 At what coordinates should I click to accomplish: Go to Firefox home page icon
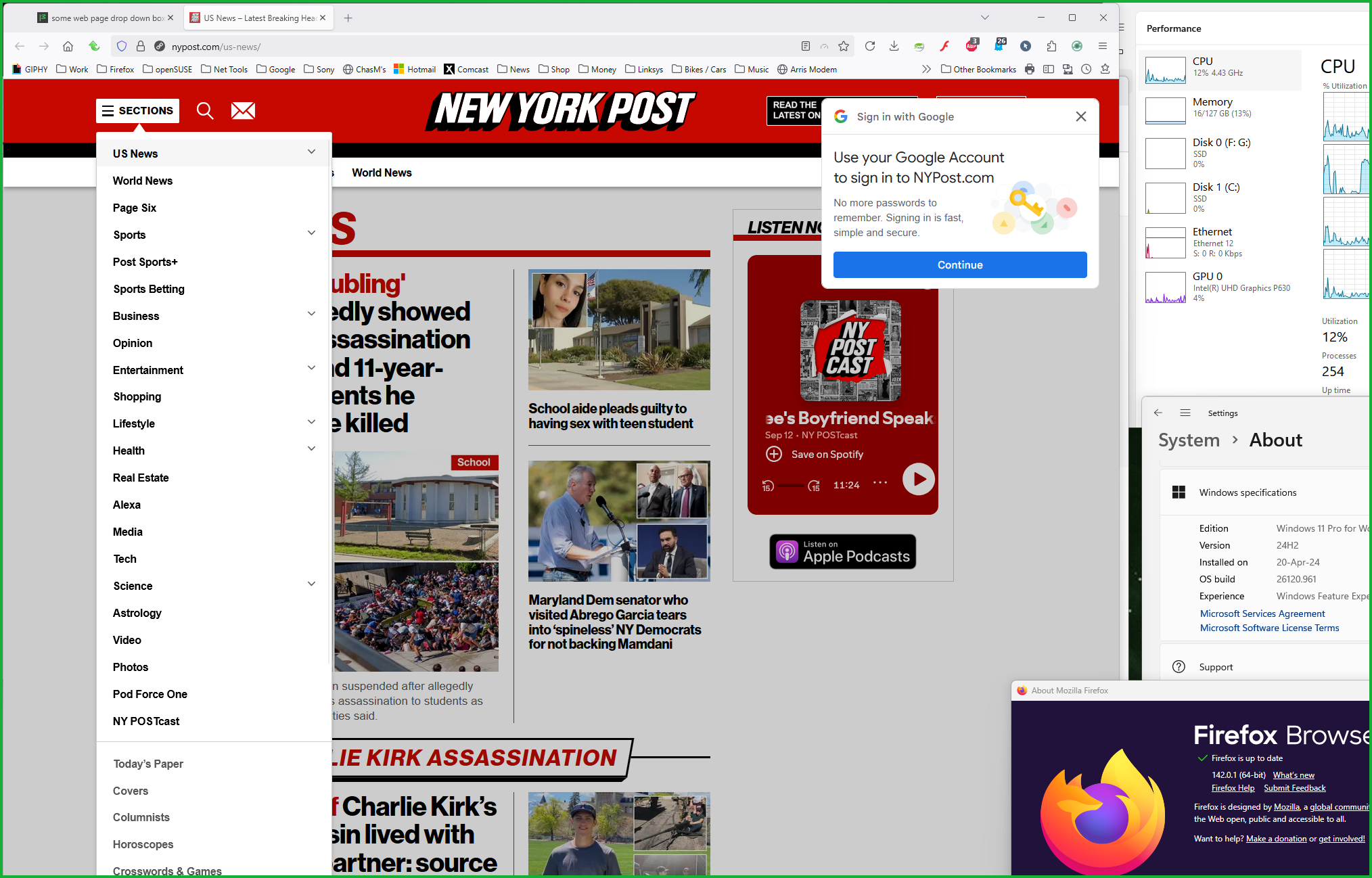(68, 46)
